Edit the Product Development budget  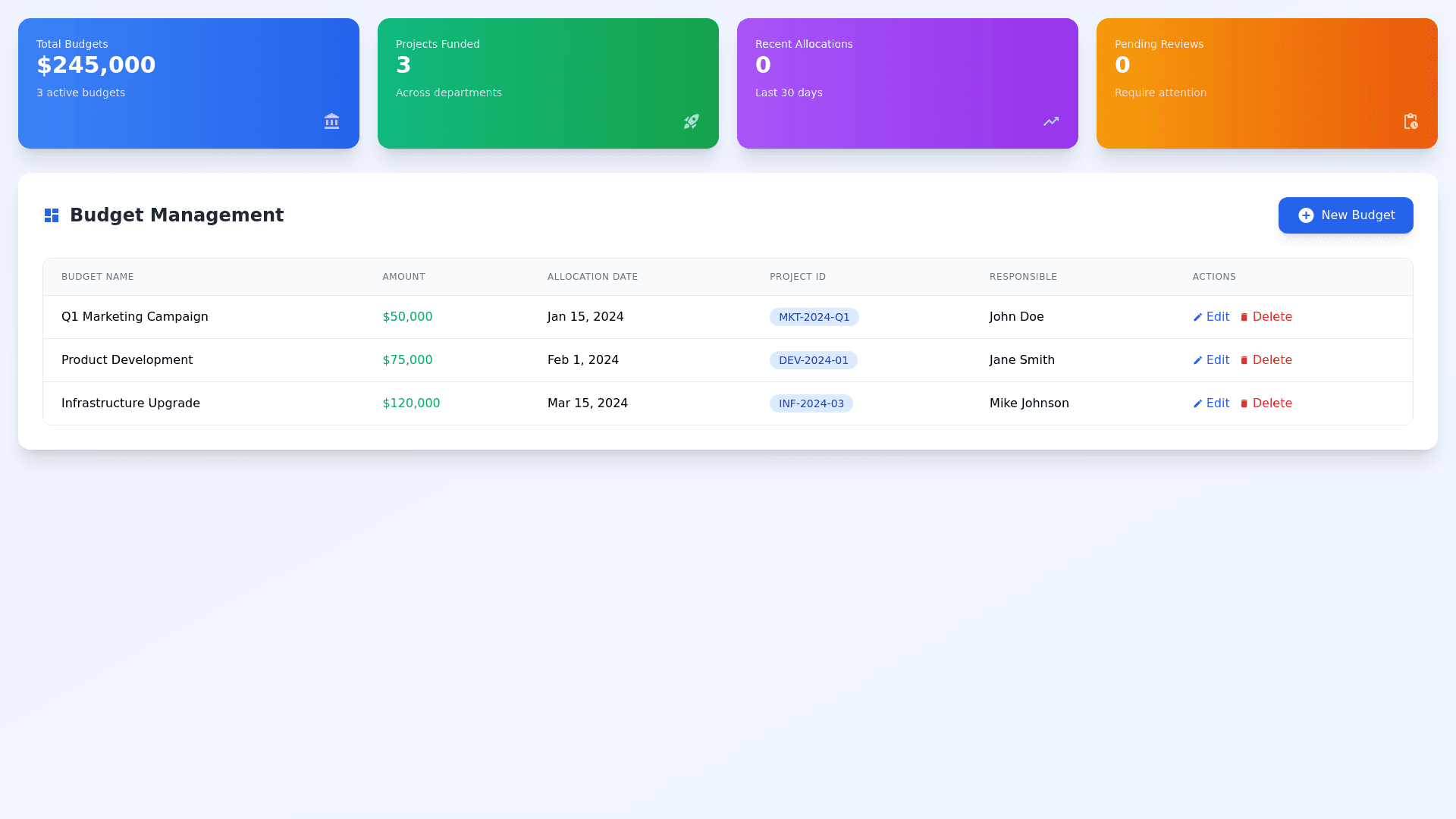[x=1212, y=360]
